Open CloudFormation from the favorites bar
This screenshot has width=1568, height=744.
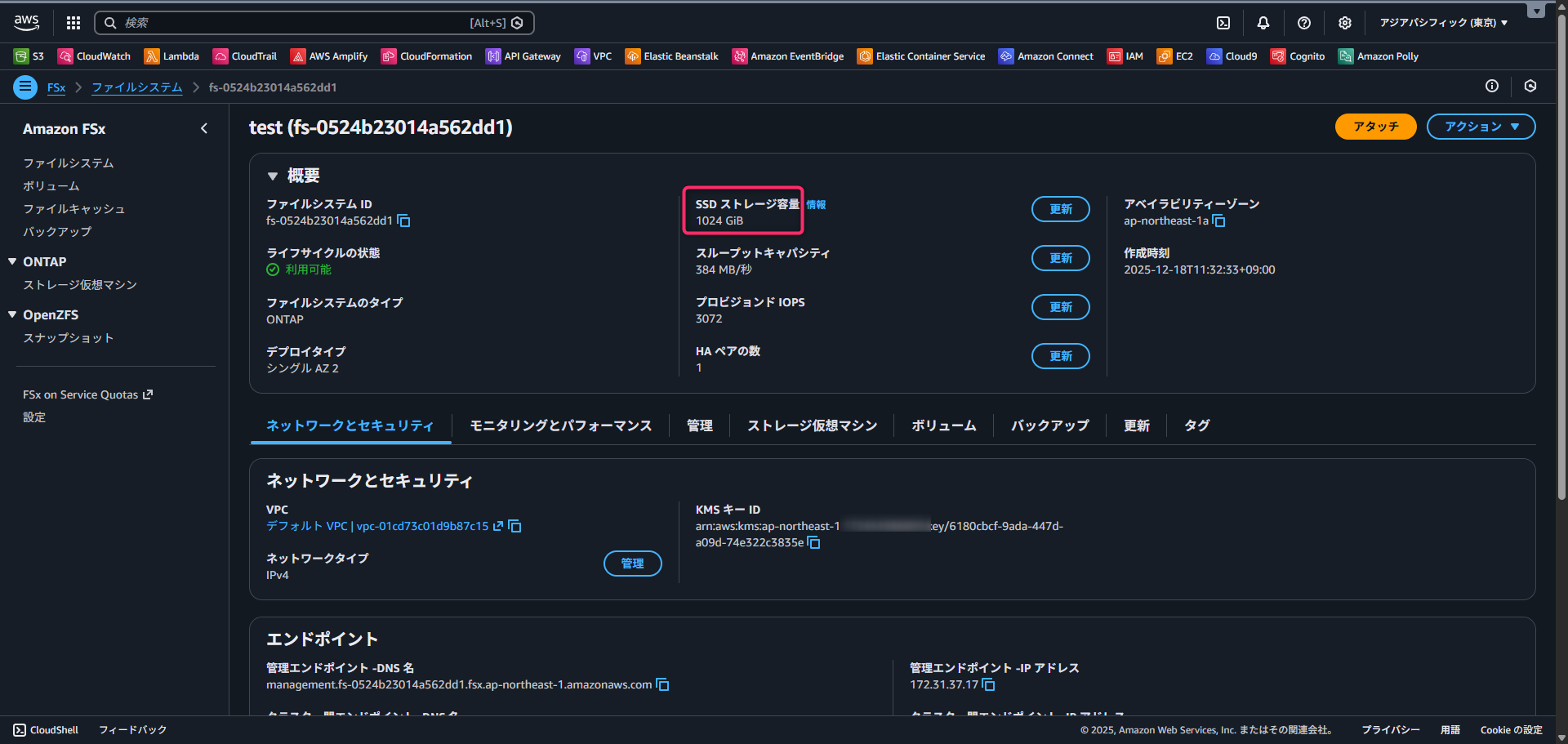pos(426,56)
